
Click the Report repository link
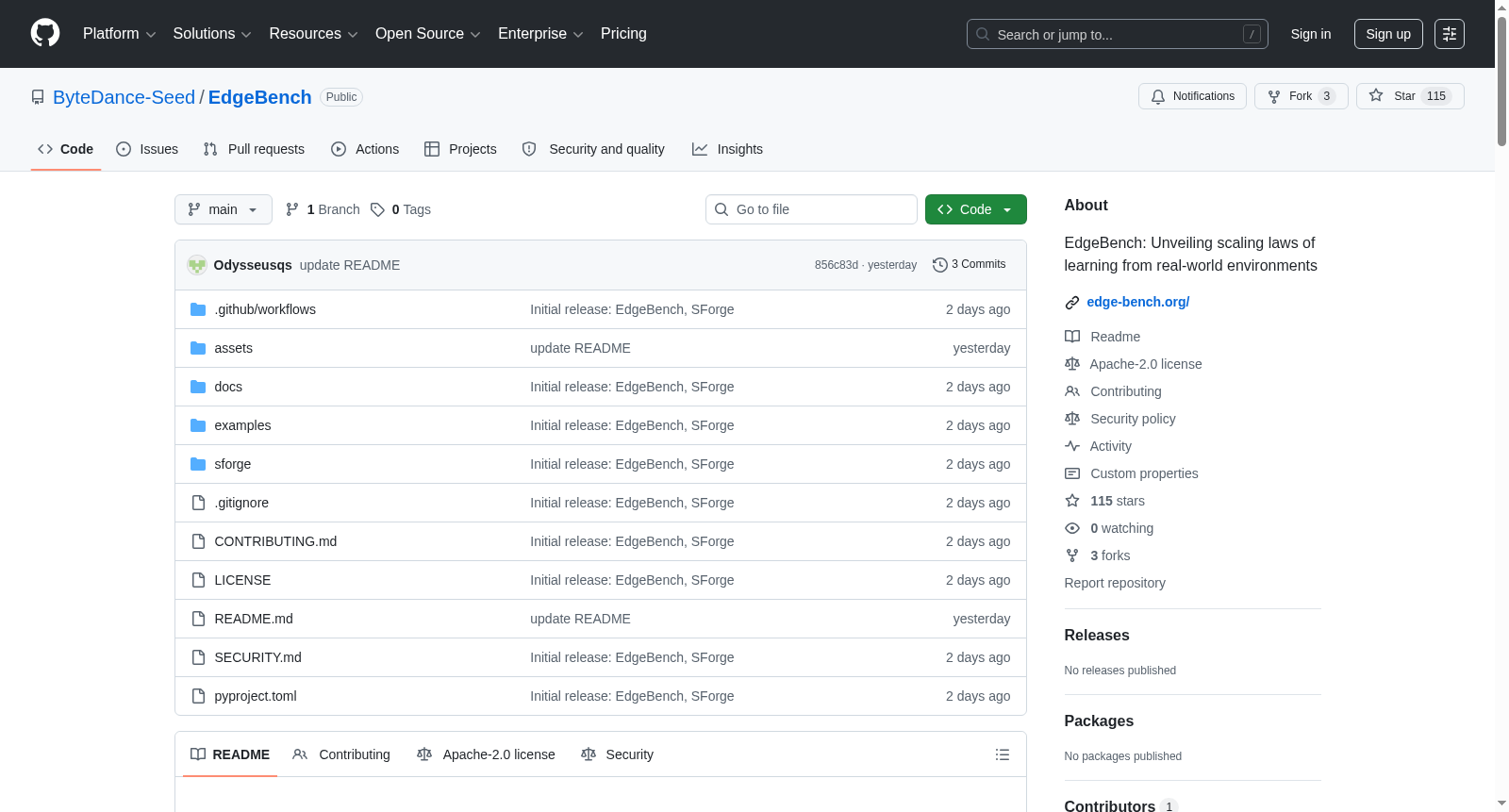pos(1115,583)
